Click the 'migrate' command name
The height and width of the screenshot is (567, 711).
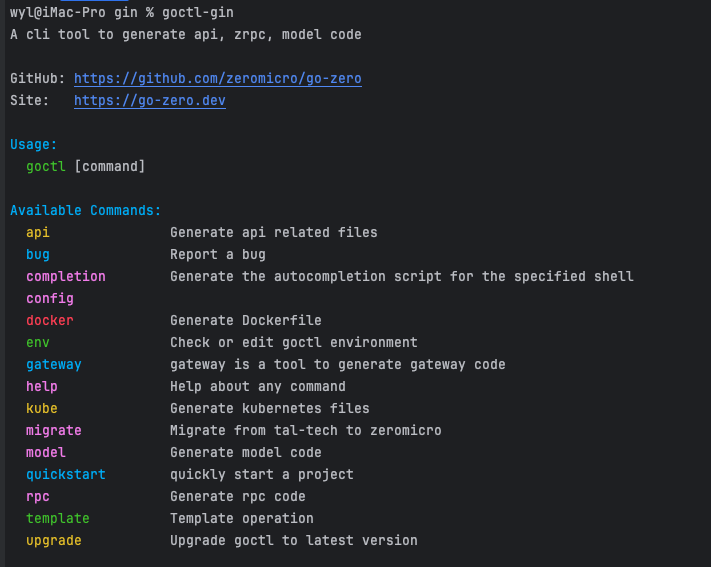[54, 430]
